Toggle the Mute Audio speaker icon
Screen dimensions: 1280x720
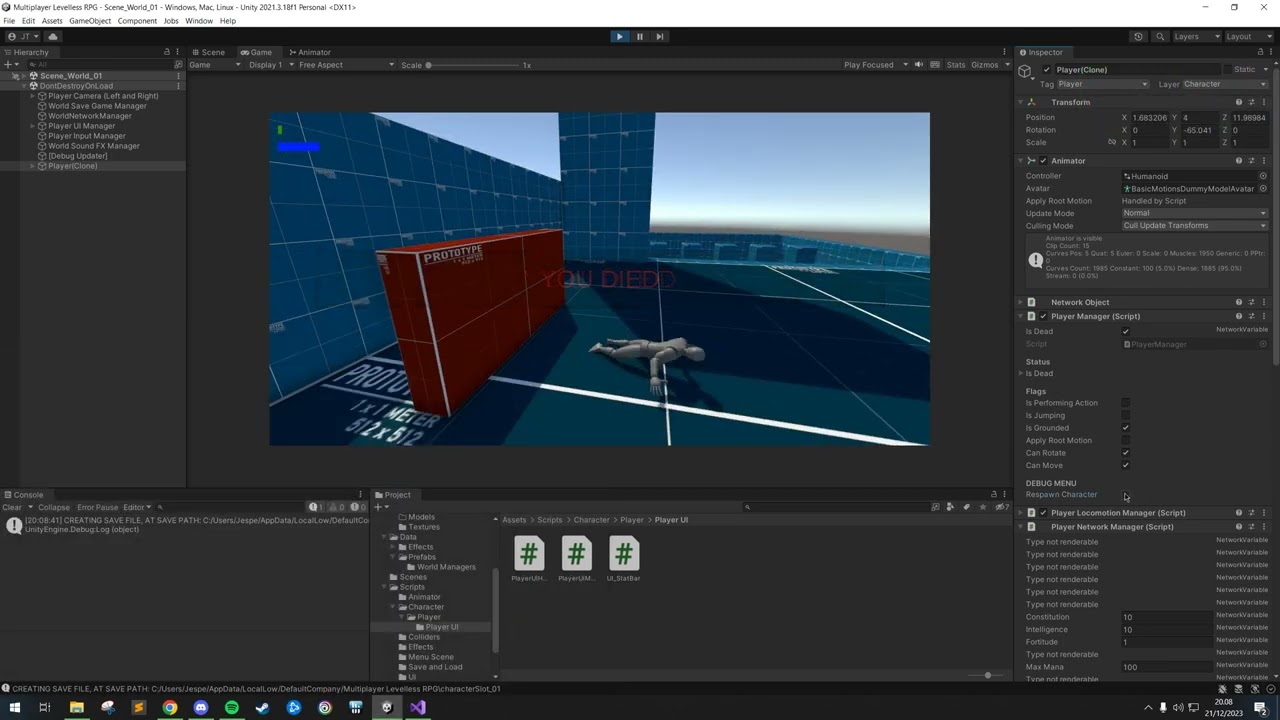point(919,65)
